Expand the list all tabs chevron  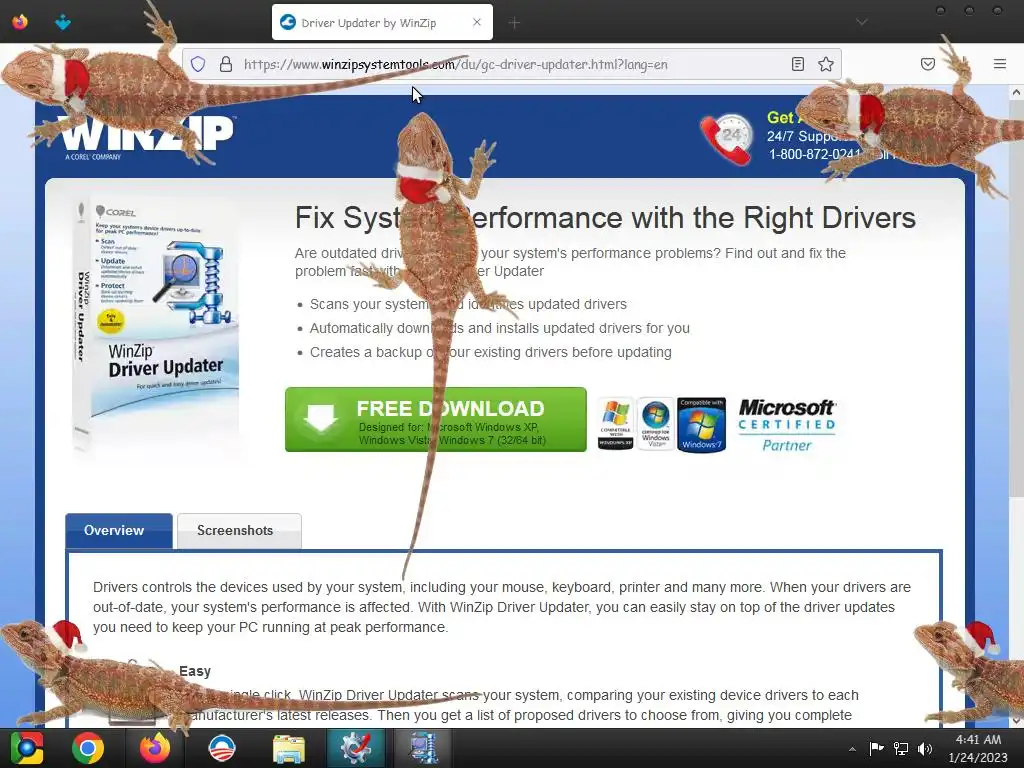(862, 22)
